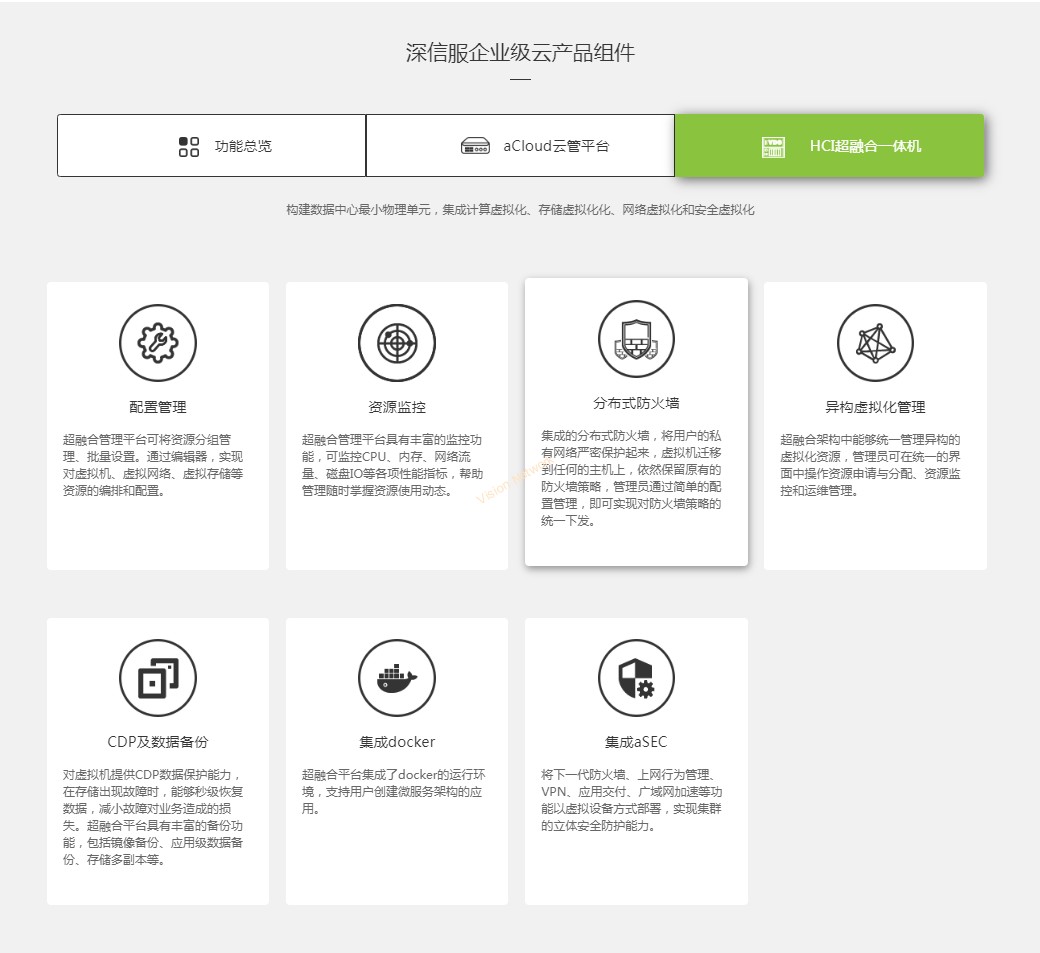The width and height of the screenshot is (1040, 953).
Task: Click the 配置管理 card title
Action: (x=157, y=407)
